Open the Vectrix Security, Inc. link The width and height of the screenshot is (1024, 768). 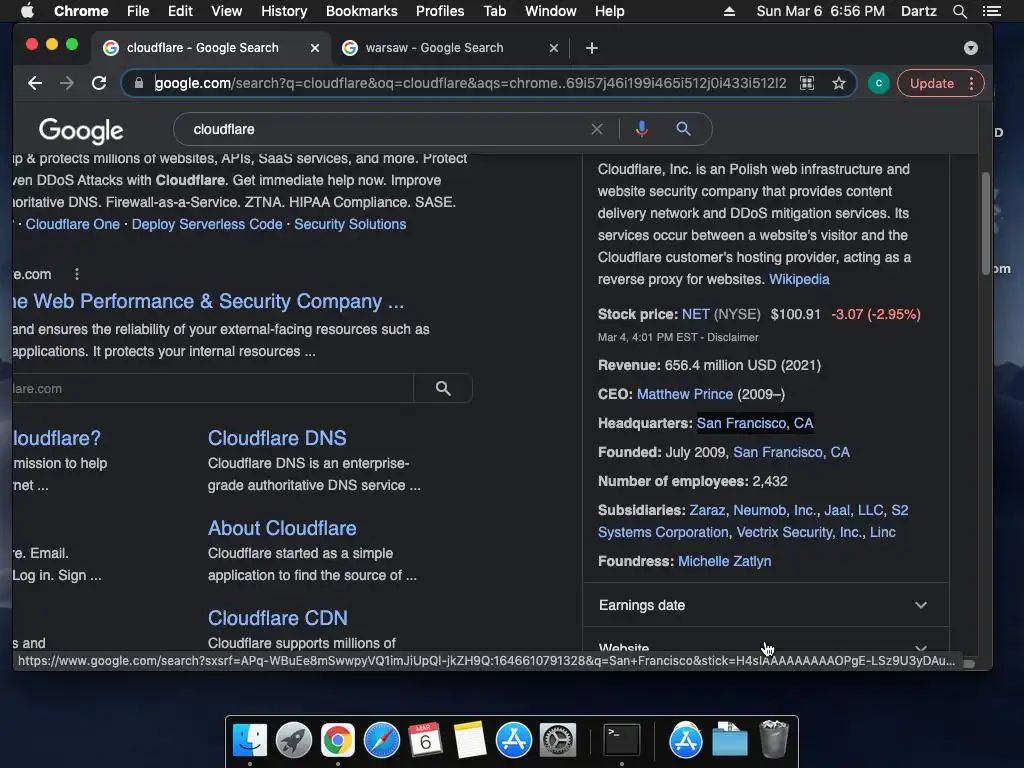pyautogui.click(x=799, y=532)
